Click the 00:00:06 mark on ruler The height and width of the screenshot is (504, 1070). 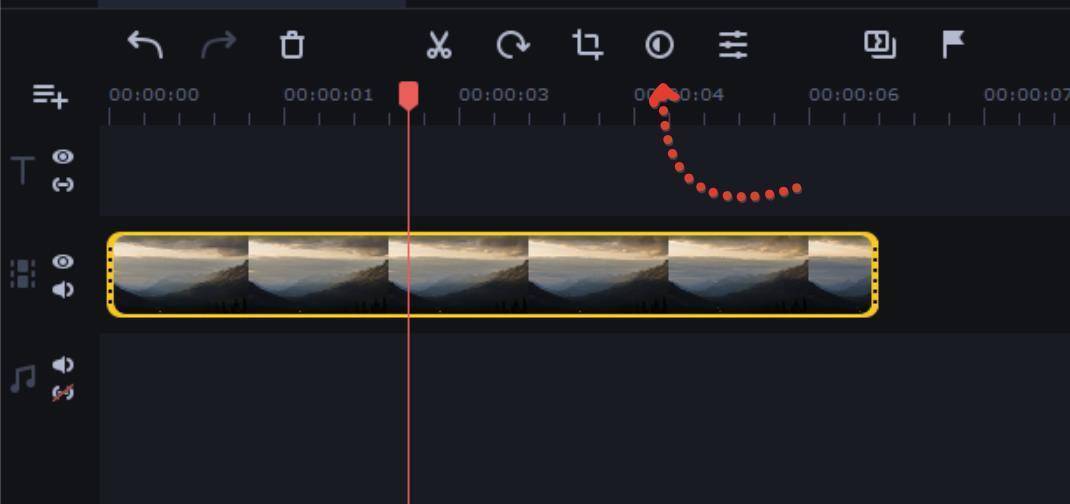click(853, 96)
